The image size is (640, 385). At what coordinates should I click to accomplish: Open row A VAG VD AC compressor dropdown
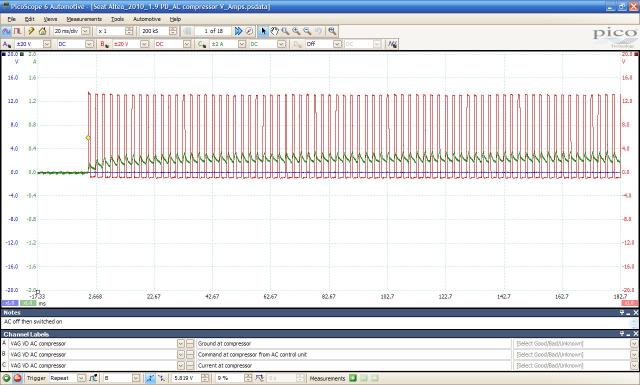coord(181,344)
